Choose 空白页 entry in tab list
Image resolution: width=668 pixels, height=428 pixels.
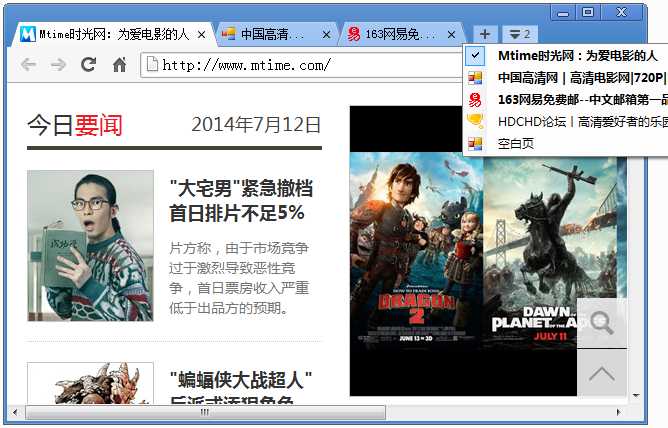[x=566, y=144]
